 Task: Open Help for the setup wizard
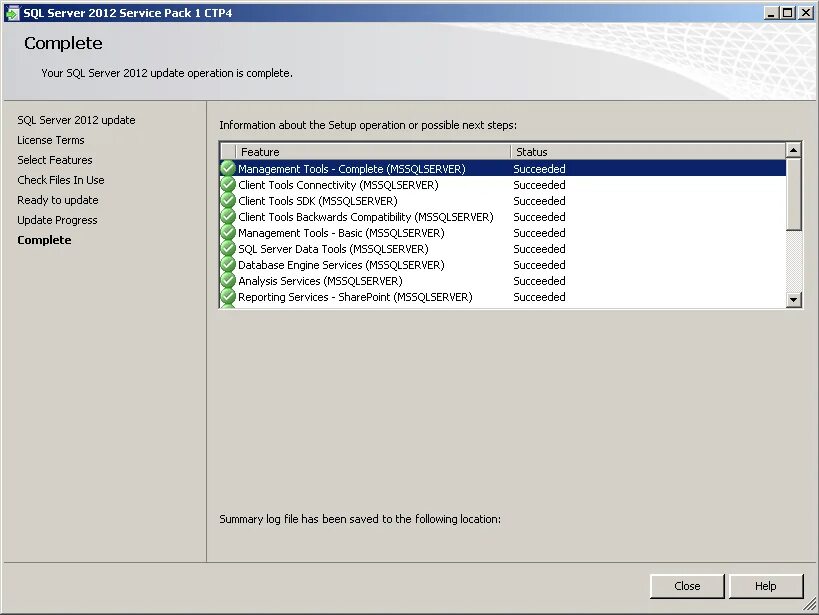(766, 586)
